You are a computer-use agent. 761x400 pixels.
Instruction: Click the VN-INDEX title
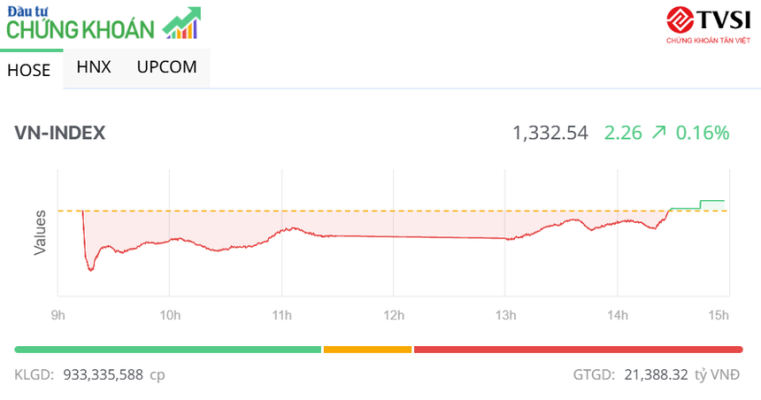(60, 133)
